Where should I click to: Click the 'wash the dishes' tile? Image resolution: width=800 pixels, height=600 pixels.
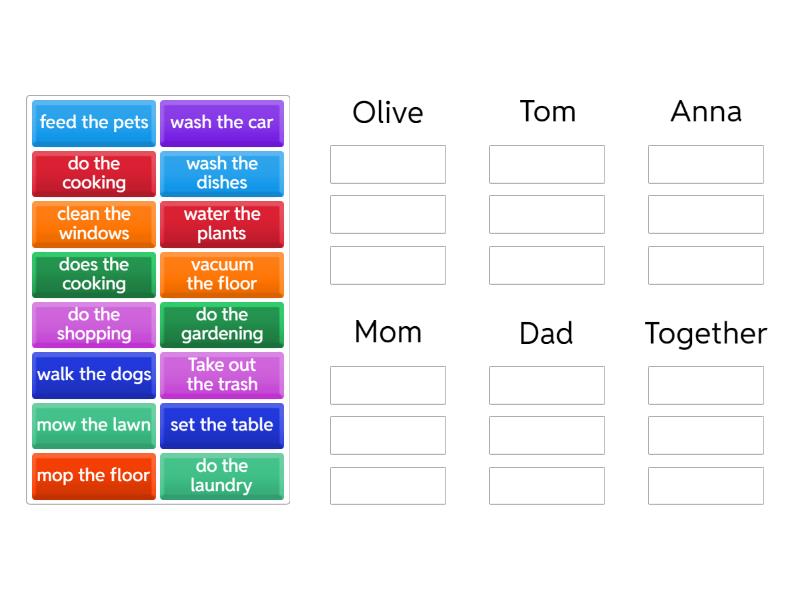tap(222, 174)
